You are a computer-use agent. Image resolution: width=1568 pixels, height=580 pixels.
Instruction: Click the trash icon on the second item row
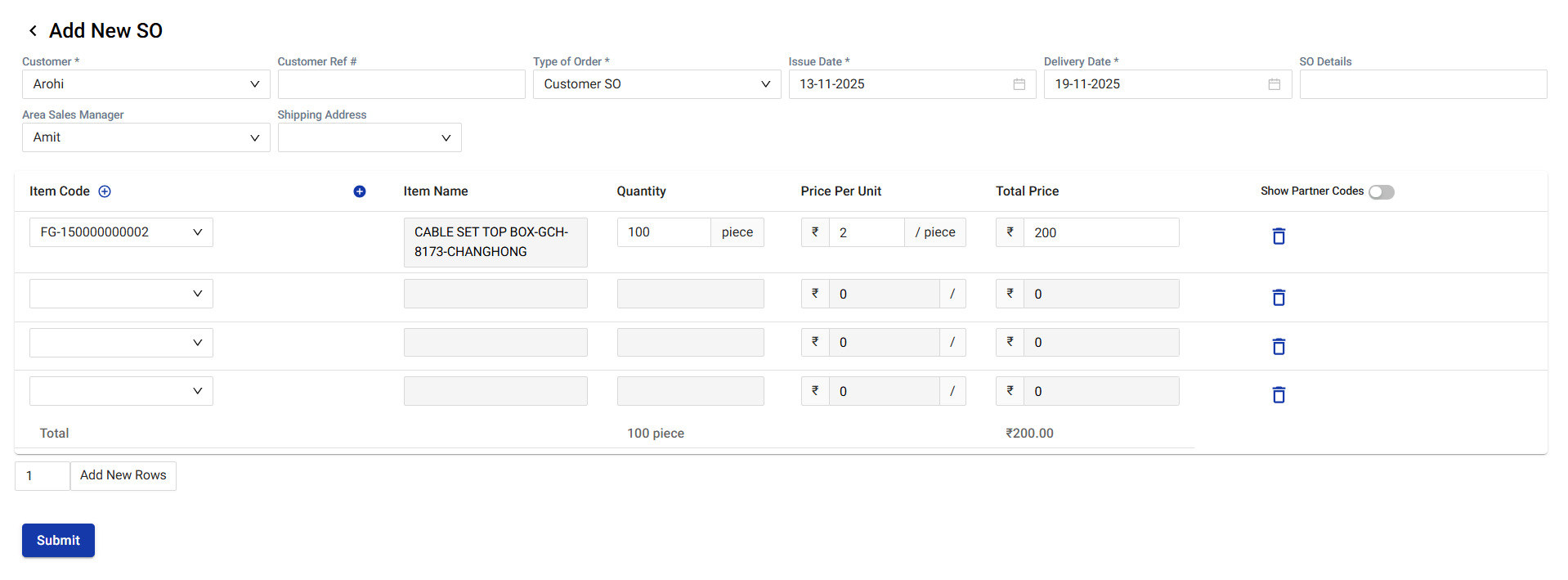point(1279,298)
